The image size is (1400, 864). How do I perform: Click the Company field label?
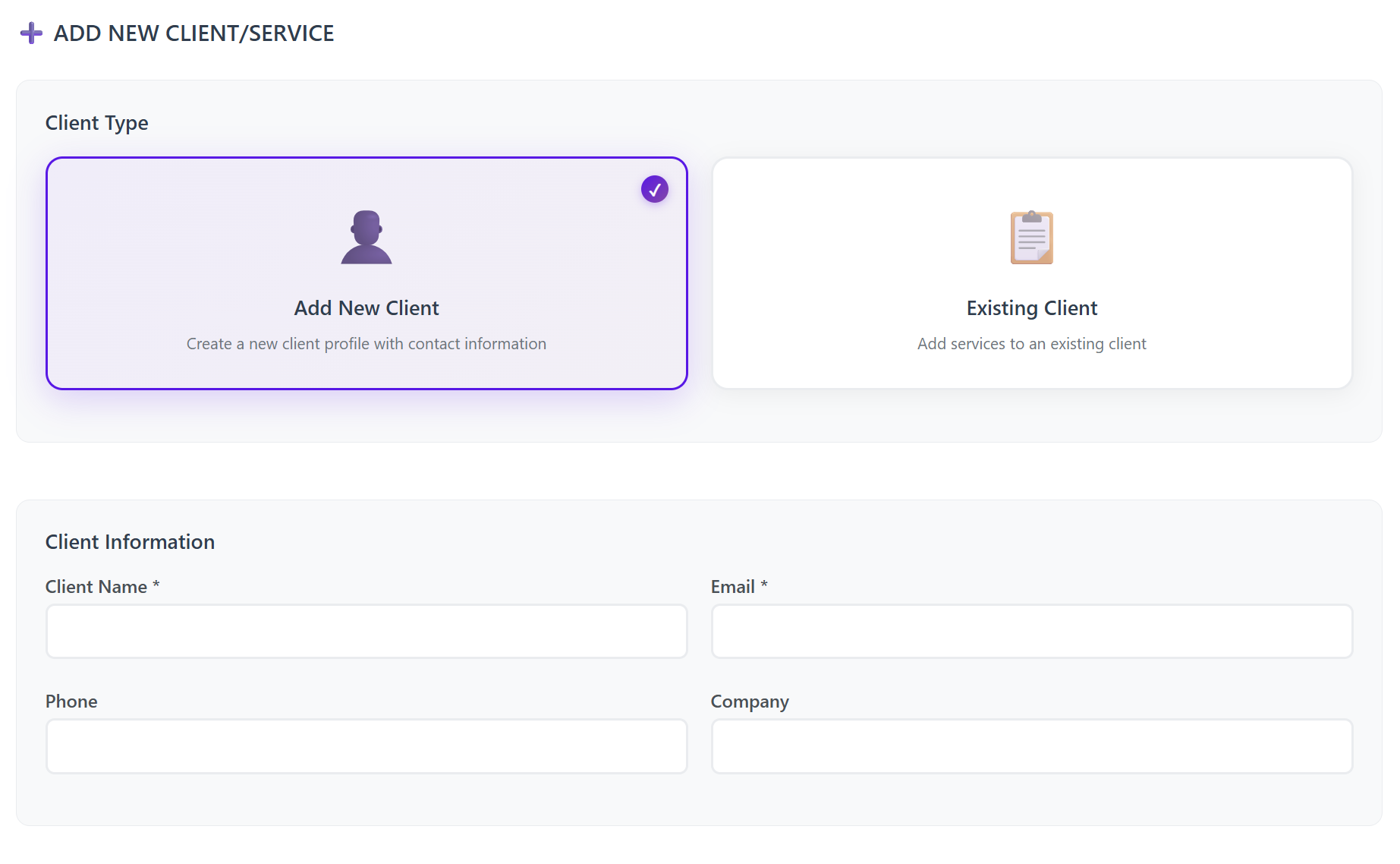[750, 702]
